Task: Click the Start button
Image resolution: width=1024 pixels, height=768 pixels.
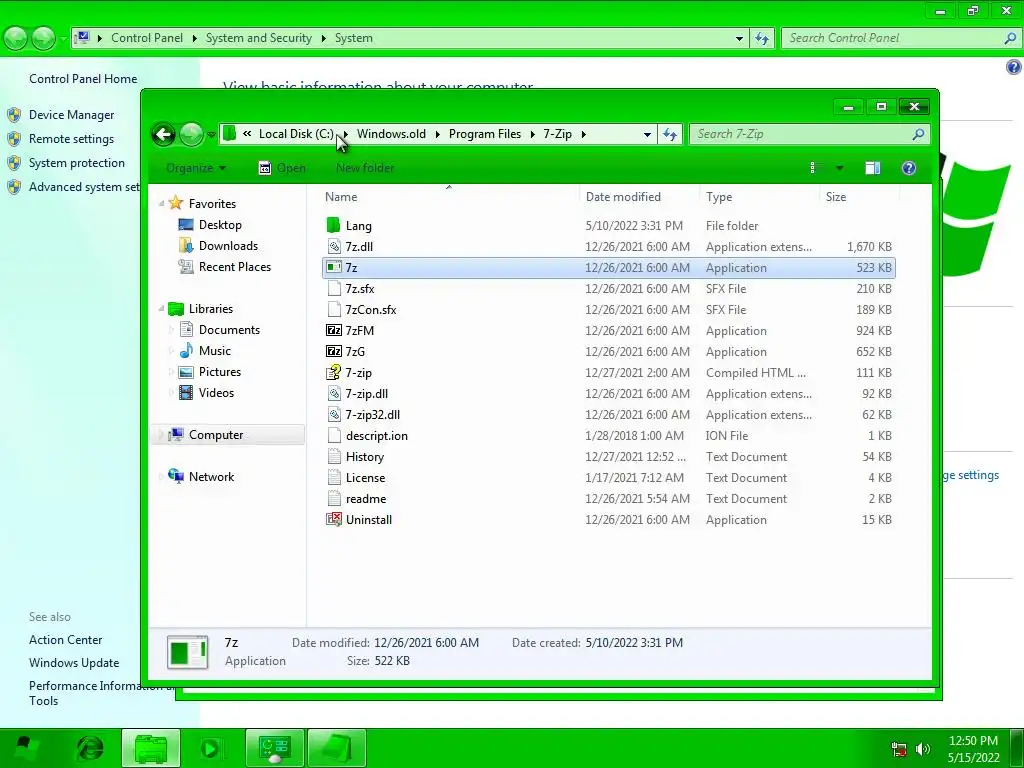Action: click(x=26, y=748)
